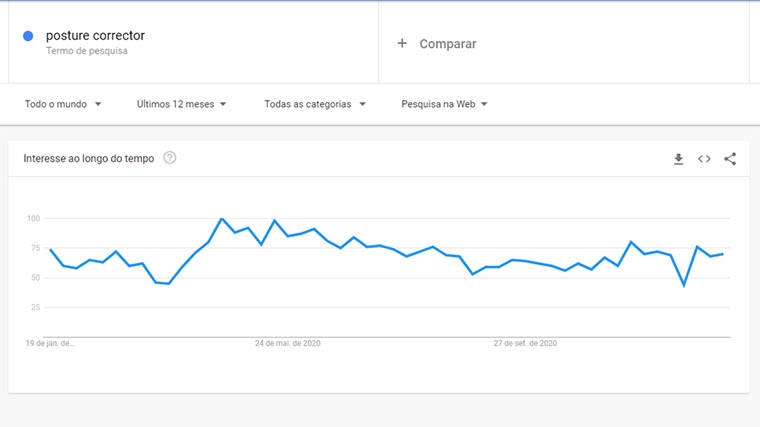Click the plus icon next to Comparar
760x427 pixels.
[x=402, y=44]
